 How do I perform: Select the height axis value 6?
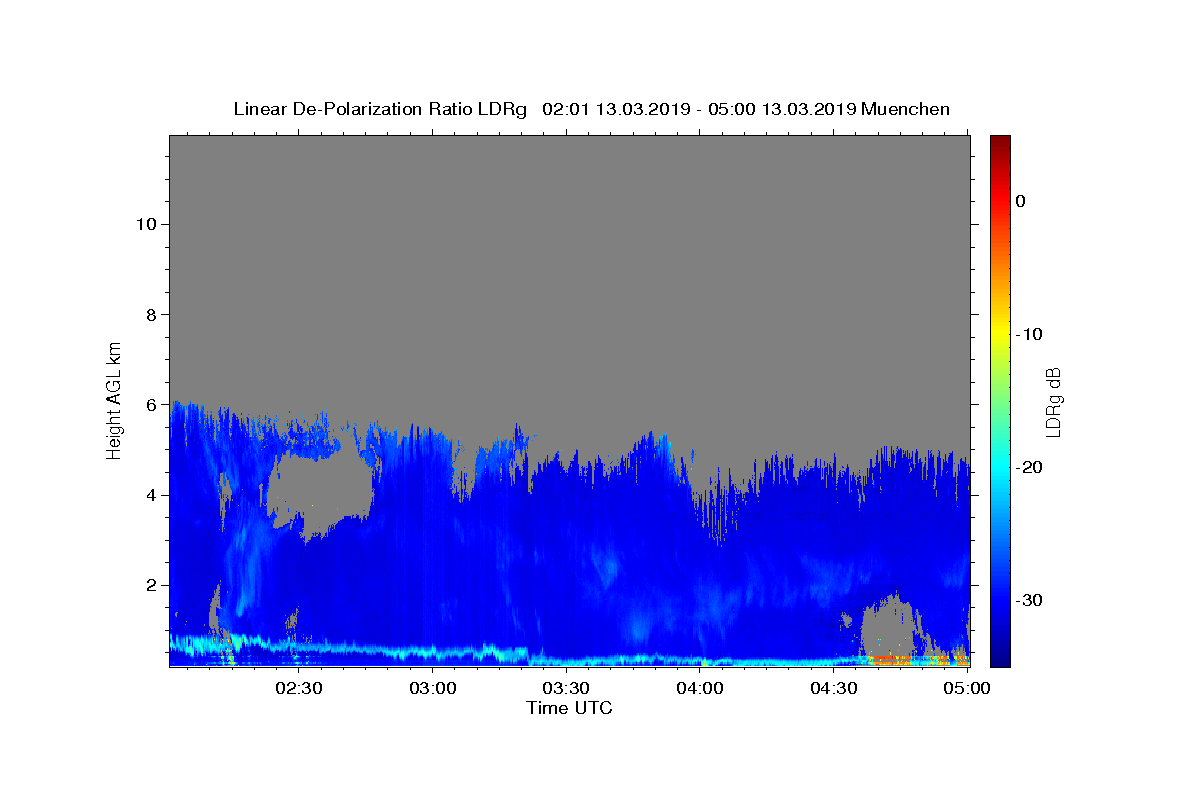click(150, 405)
